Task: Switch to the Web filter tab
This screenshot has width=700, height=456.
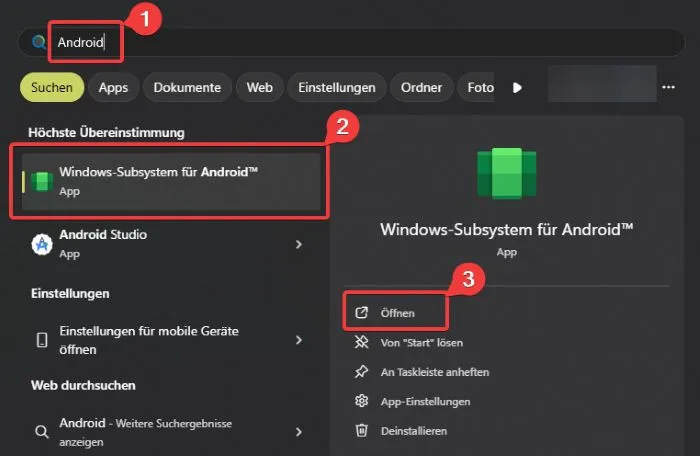Action: point(259,88)
